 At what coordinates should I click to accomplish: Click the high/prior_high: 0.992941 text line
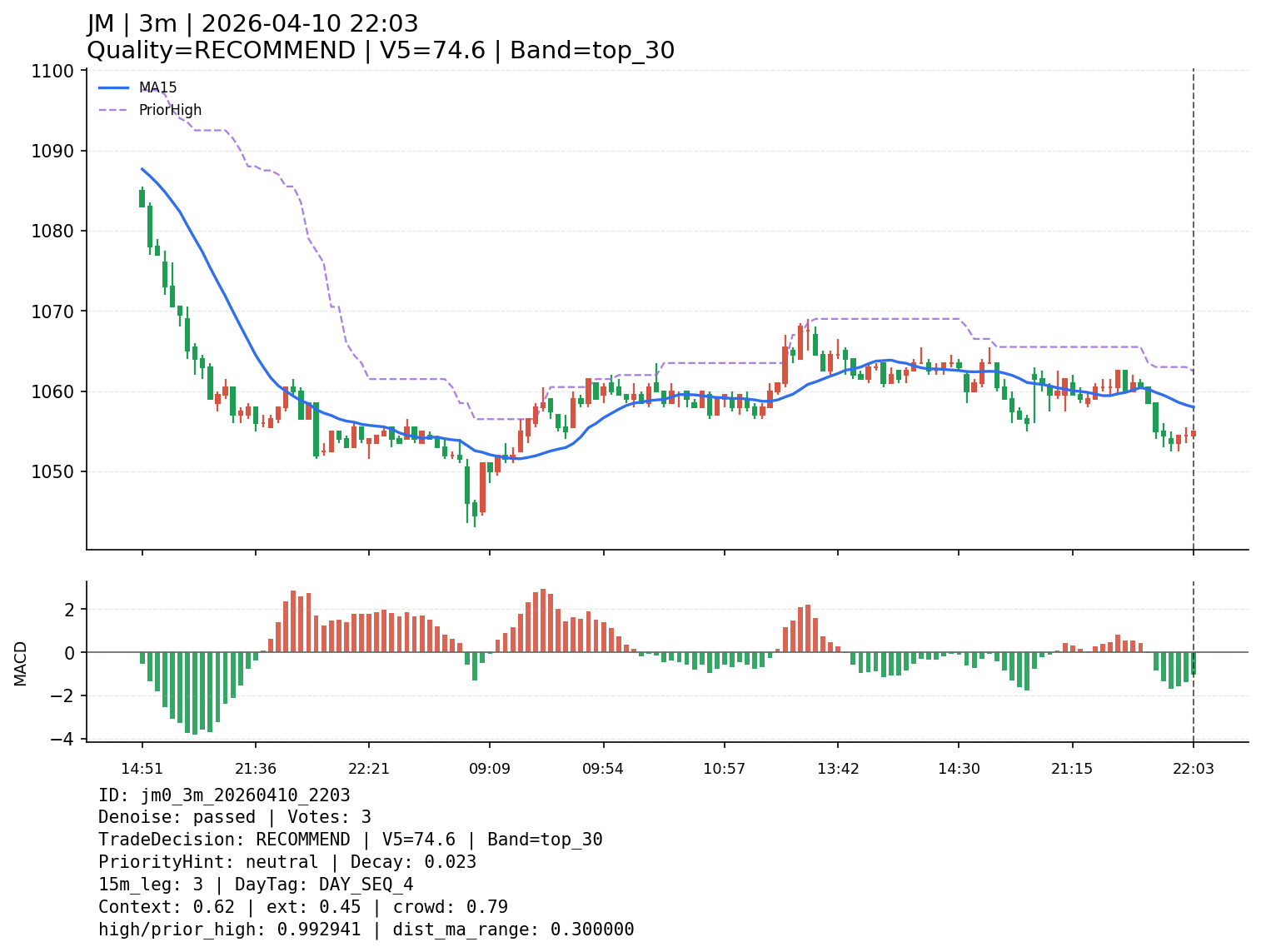[366, 930]
